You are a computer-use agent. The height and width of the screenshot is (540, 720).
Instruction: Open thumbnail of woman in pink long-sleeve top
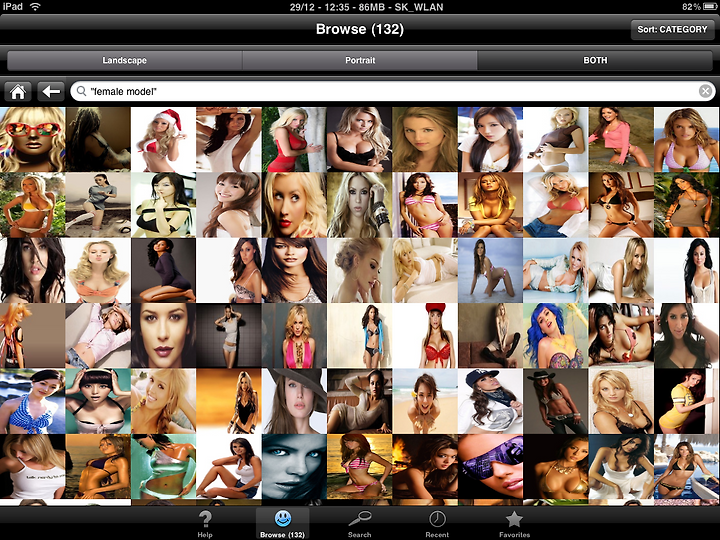621,140
